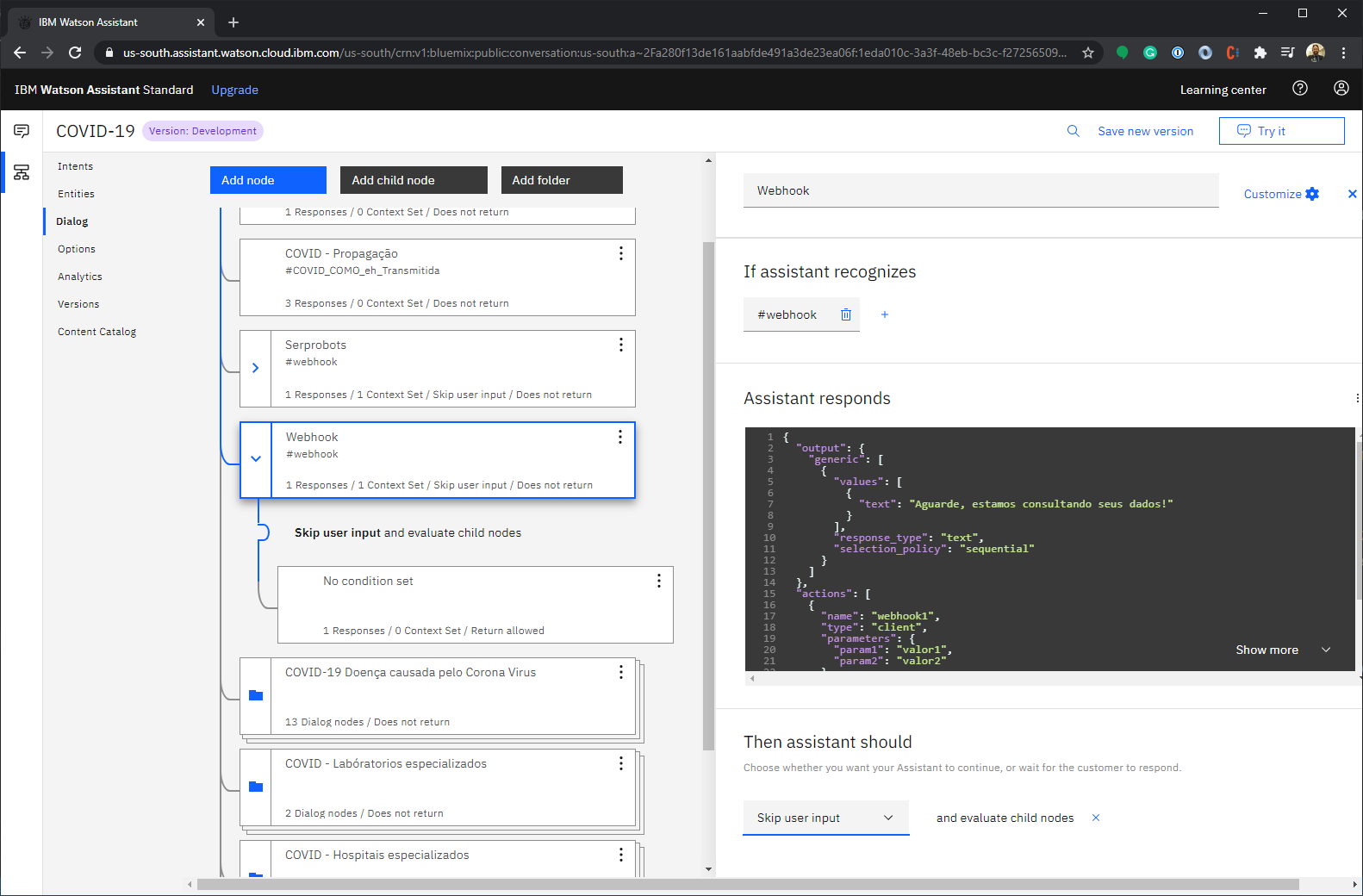The height and width of the screenshot is (896, 1363).
Task: Expand the Serprobots node children
Action: [x=255, y=368]
